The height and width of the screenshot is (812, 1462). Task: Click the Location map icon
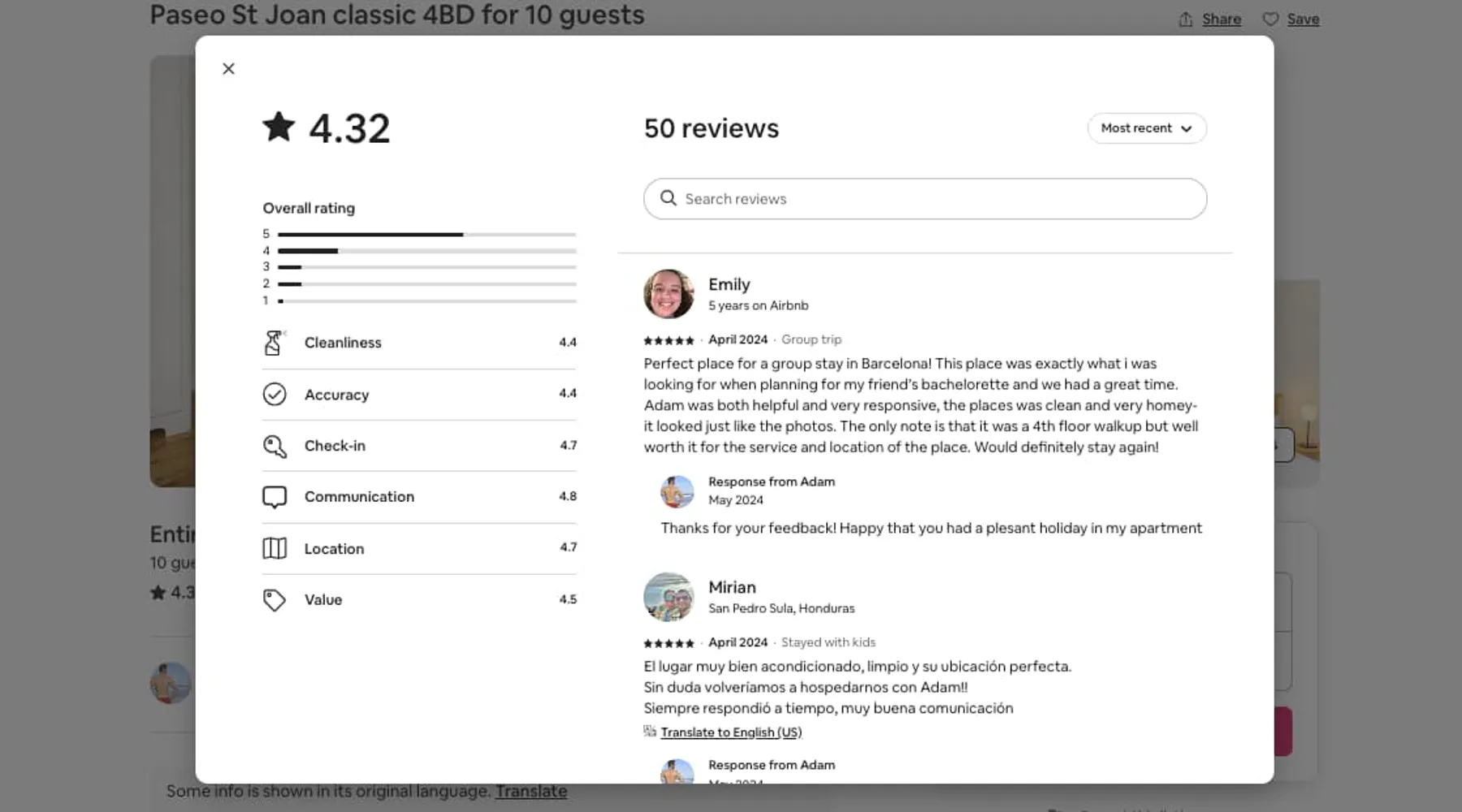click(275, 549)
